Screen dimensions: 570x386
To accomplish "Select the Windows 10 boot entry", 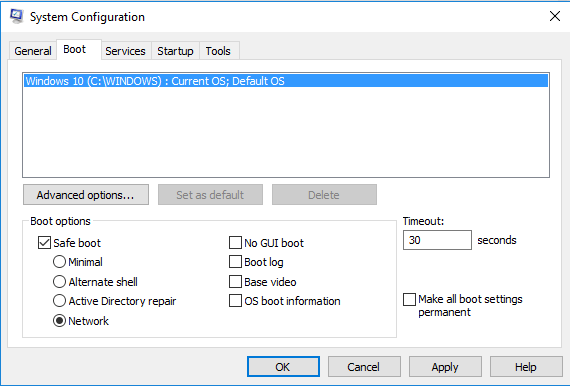I will pyautogui.click(x=286, y=81).
